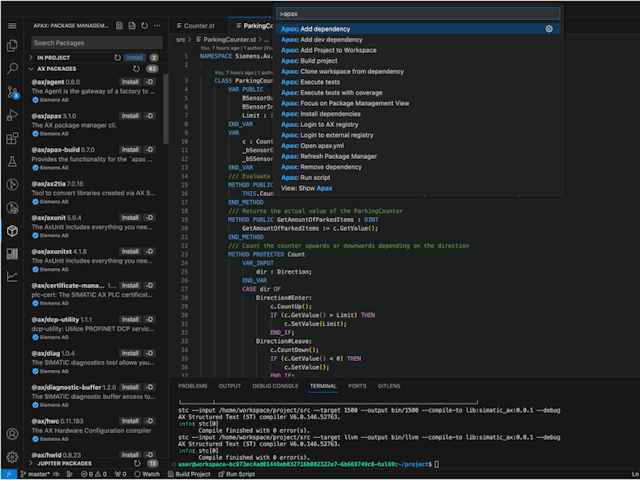The height and width of the screenshot is (480, 640).
Task: Click src breadcrumb in editor
Action: coord(180,40)
